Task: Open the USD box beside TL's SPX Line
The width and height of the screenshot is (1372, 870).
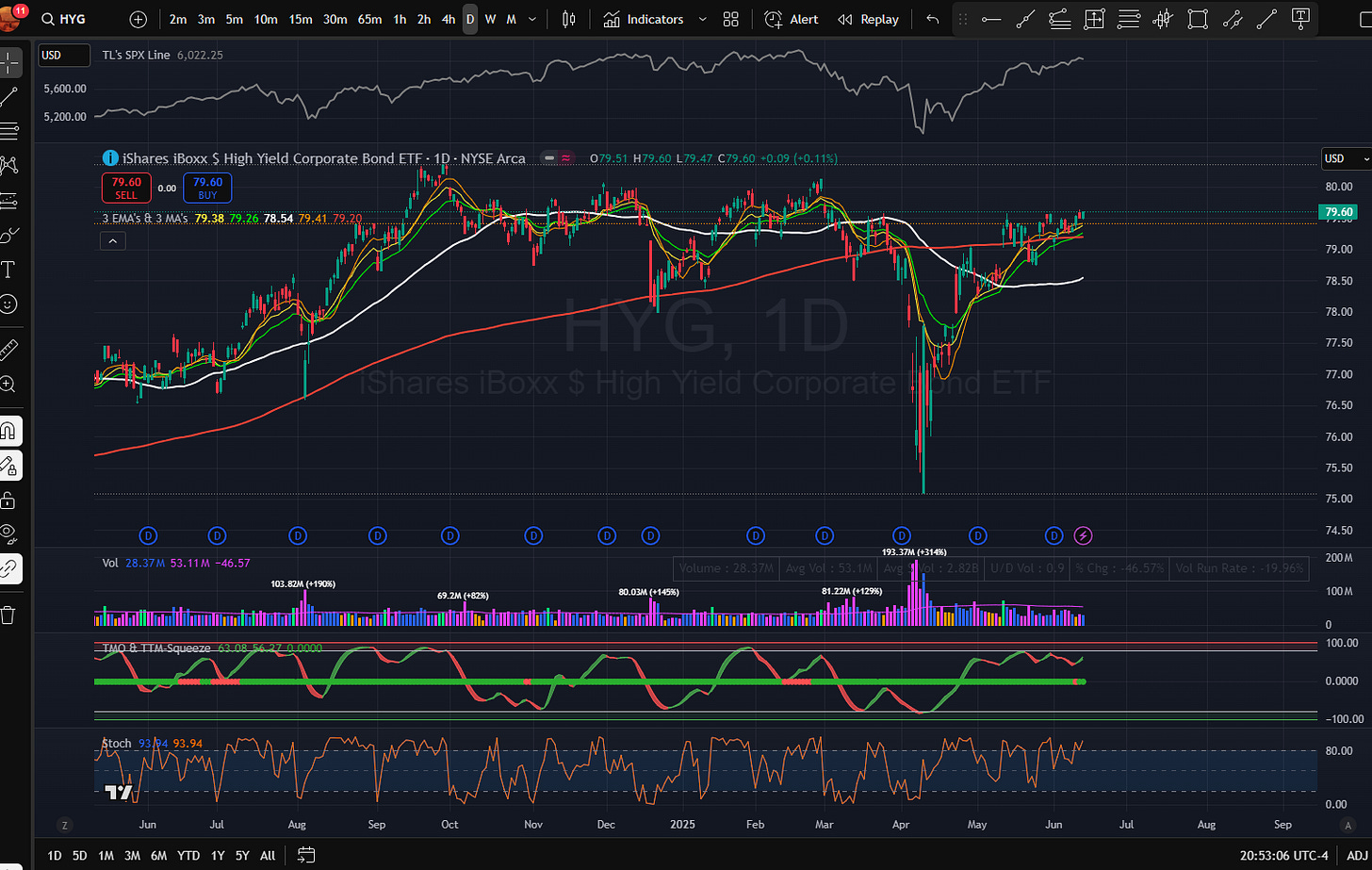Action: click(64, 56)
